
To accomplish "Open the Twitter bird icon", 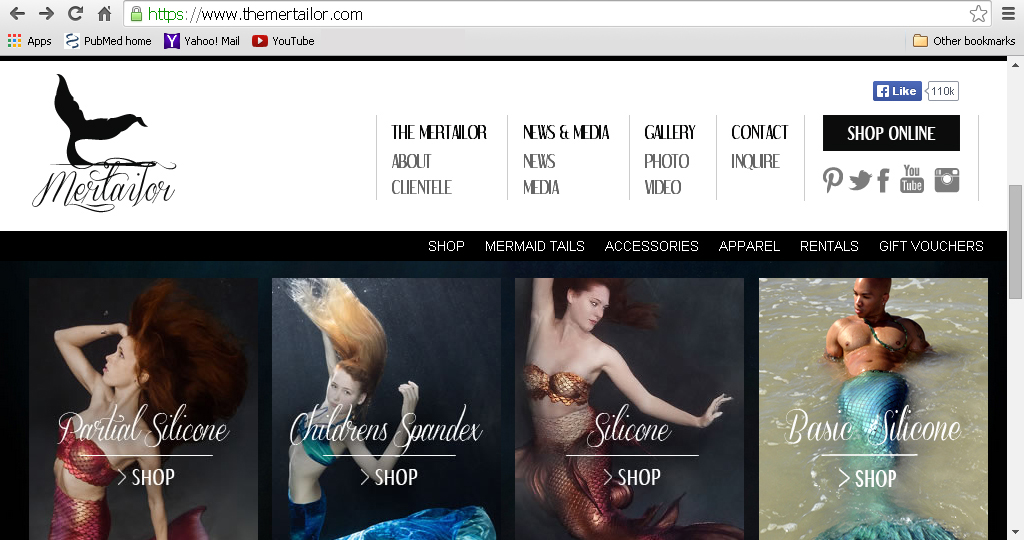I will (x=860, y=180).
